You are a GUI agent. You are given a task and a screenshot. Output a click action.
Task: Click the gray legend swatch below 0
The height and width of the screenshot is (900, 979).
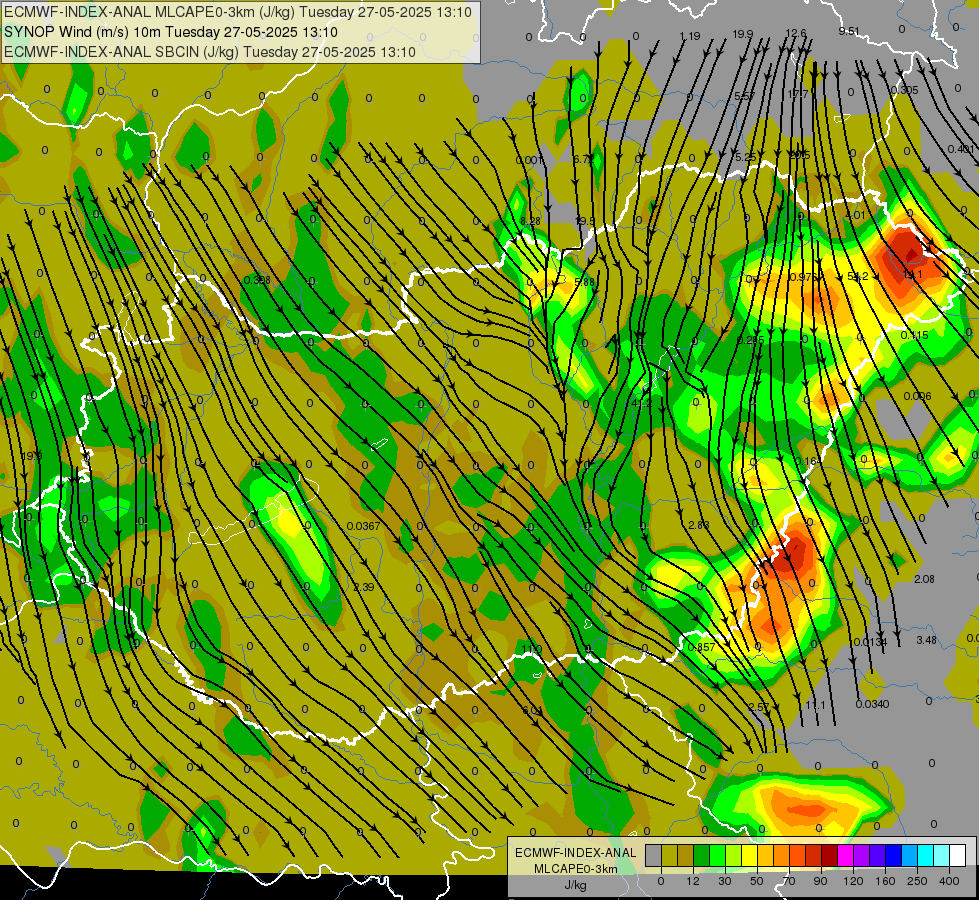click(x=654, y=855)
